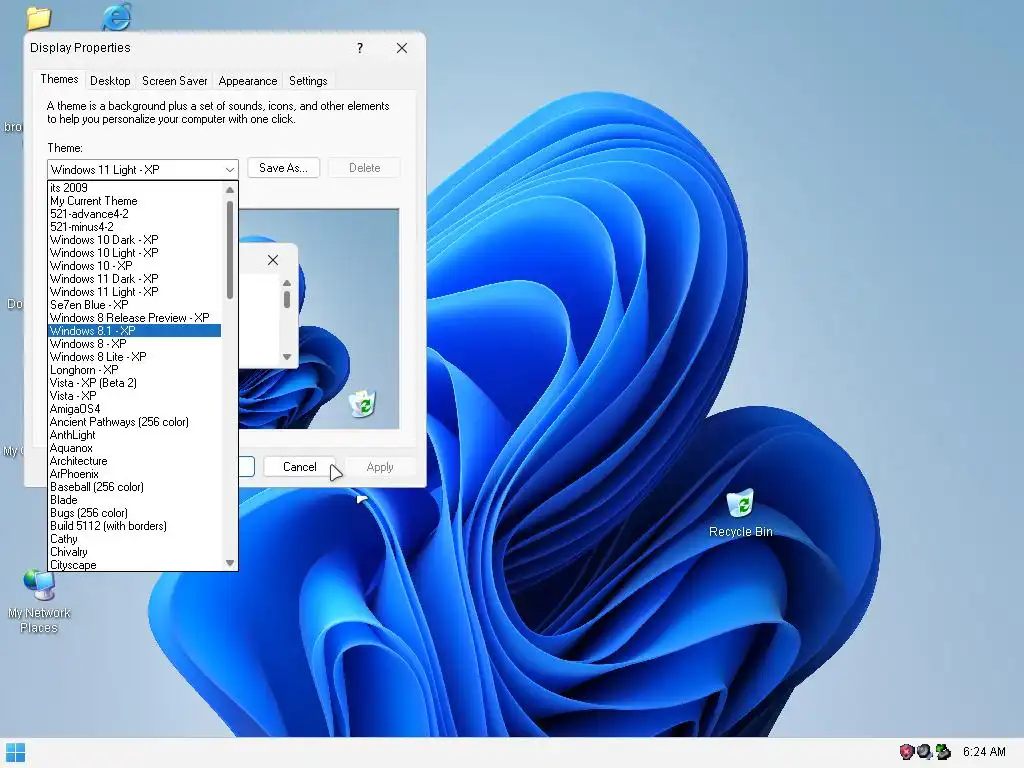Viewport: 1024px width, 768px height.
Task: Choose the 'AmigaOS4' theme
Action: 135,409
